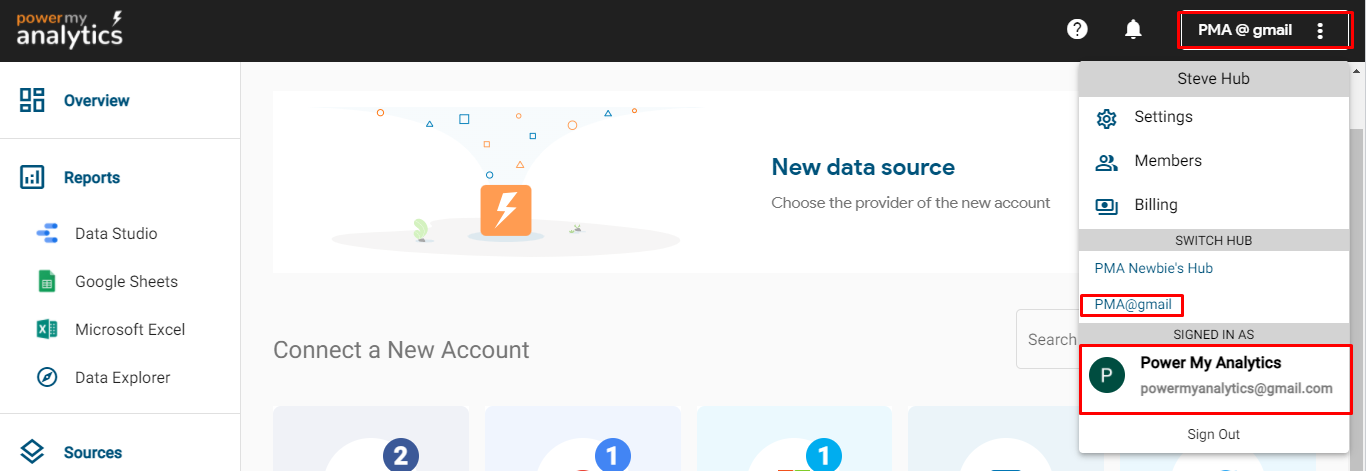The width and height of the screenshot is (1366, 471).
Task: Switch to PMA Newbie's Hub
Action: click(x=1153, y=268)
